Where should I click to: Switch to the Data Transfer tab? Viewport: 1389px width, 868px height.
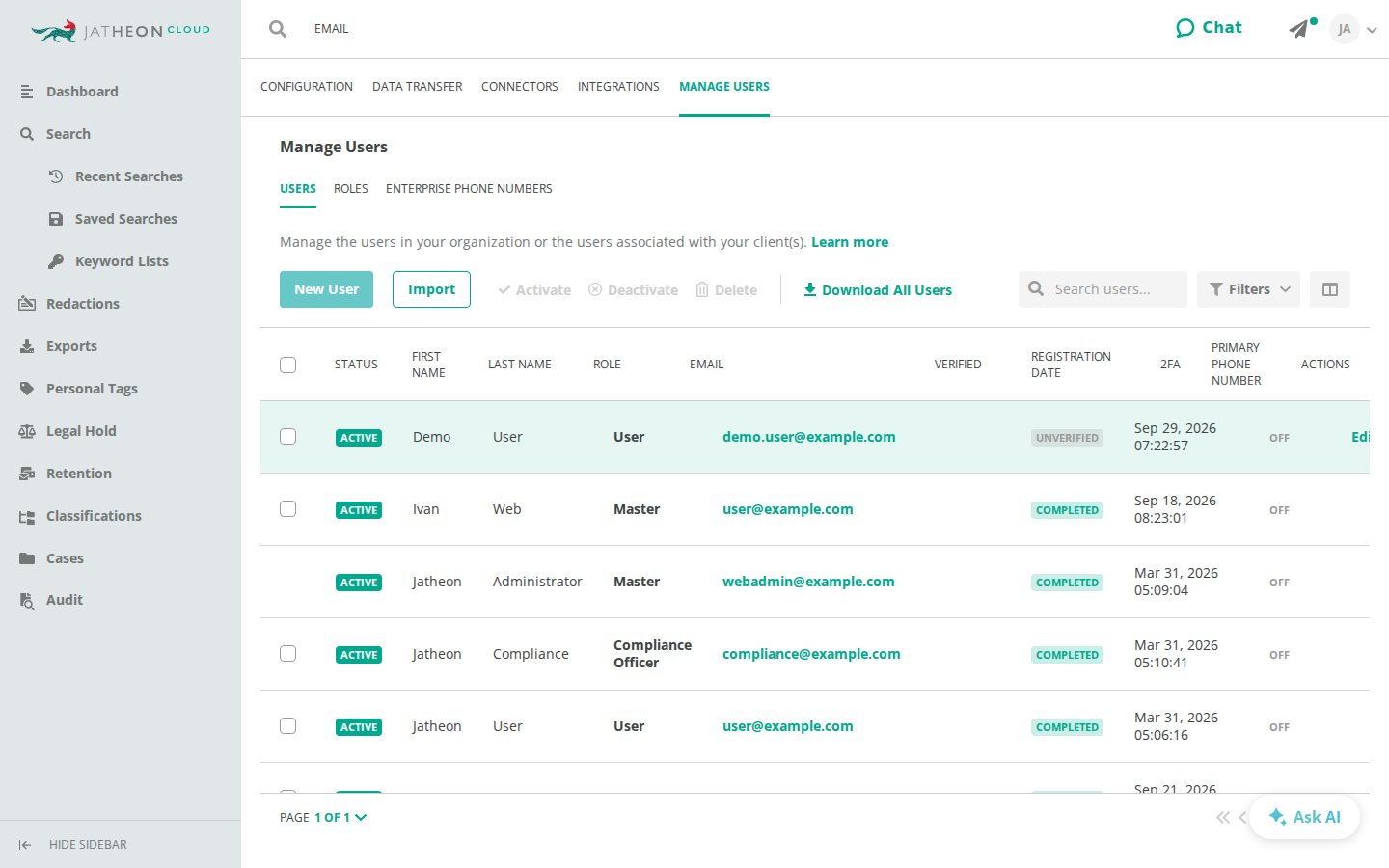pos(418,87)
